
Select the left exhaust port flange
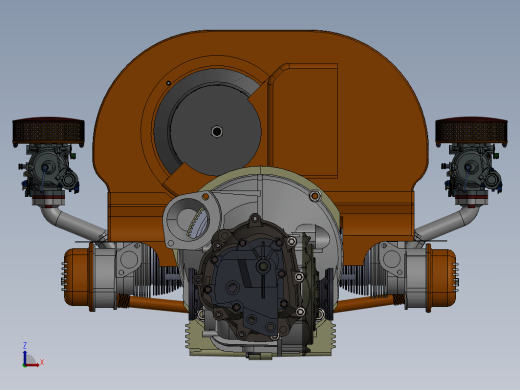(129, 260)
